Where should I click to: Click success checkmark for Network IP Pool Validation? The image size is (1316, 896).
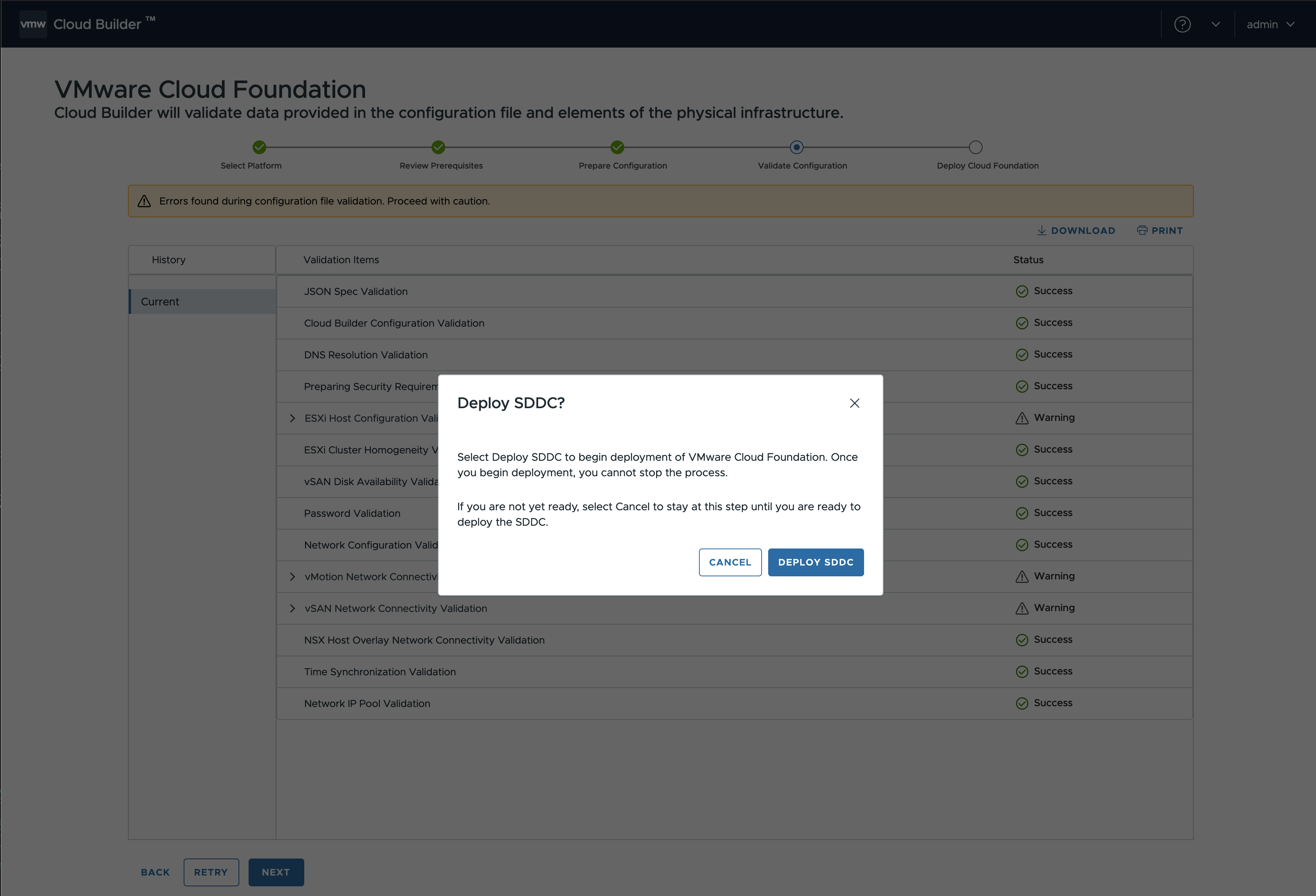tap(1021, 704)
